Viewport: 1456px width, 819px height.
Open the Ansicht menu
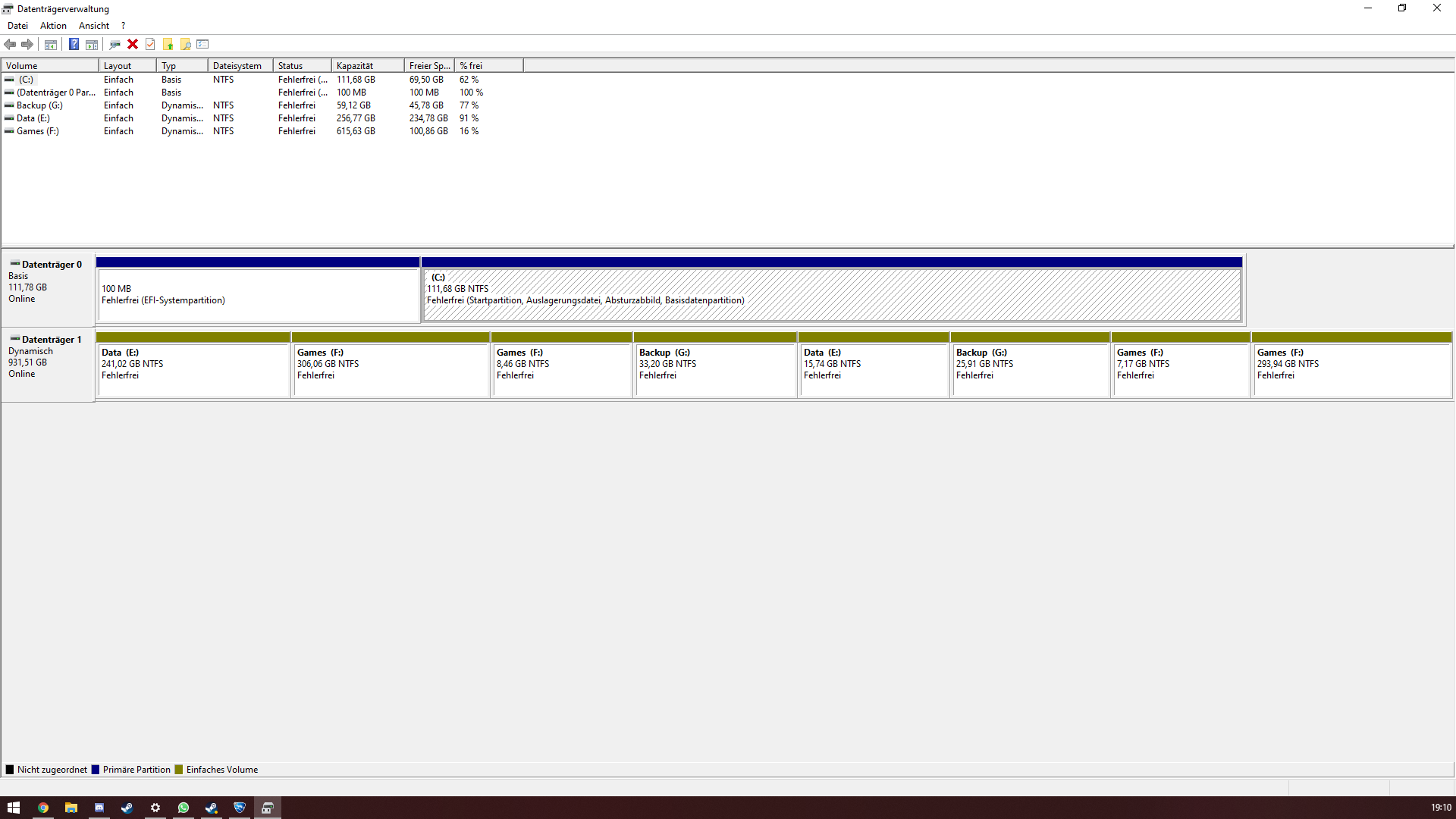94,26
